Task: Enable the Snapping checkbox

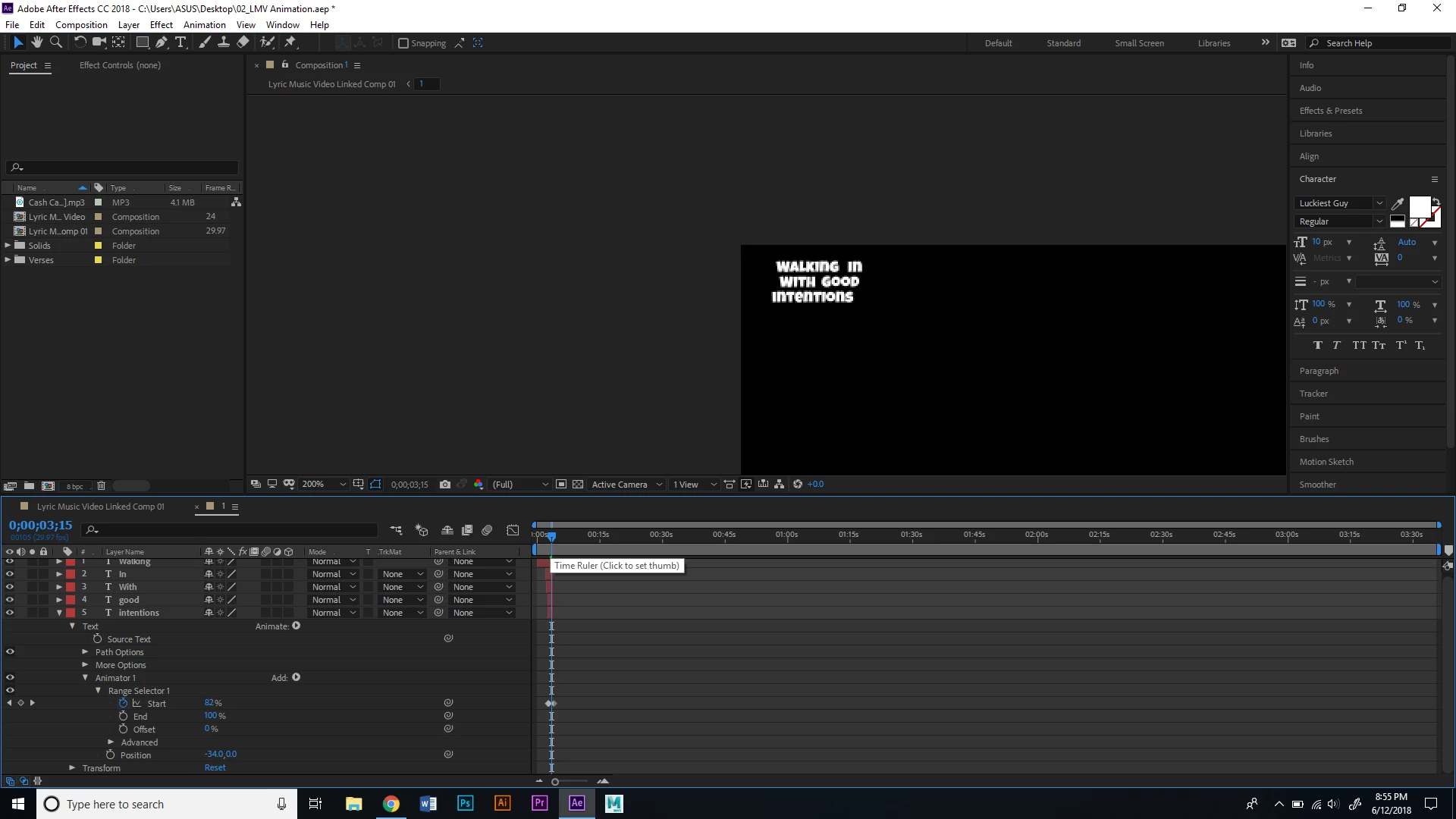Action: click(403, 43)
